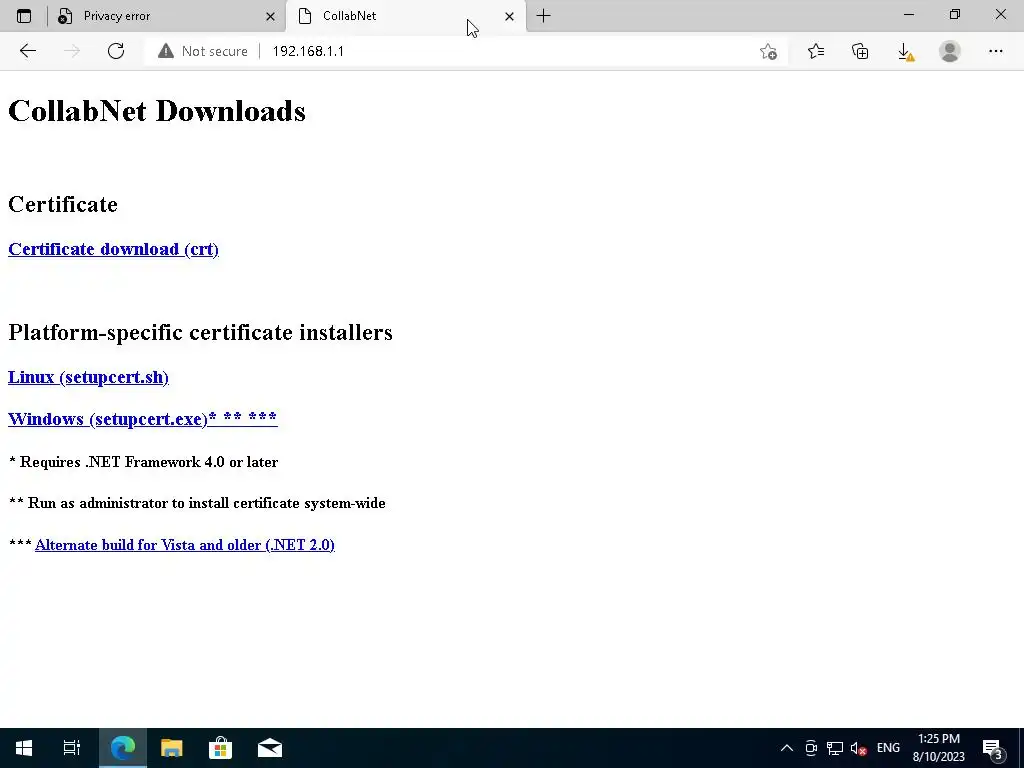Go back to the previous page
Image resolution: width=1024 pixels, height=768 pixels.
coord(27,51)
